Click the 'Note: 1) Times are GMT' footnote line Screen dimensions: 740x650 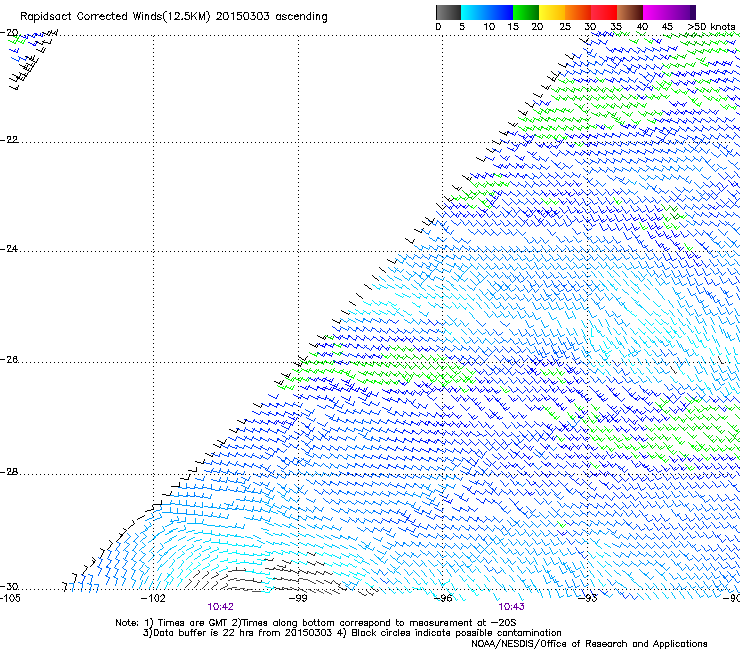pos(316,623)
